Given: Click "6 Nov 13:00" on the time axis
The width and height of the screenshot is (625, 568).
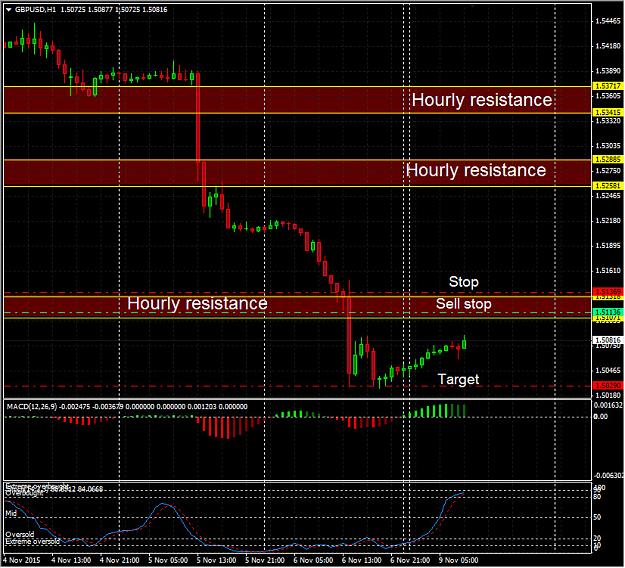Looking at the screenshot, I should [362, 560].
